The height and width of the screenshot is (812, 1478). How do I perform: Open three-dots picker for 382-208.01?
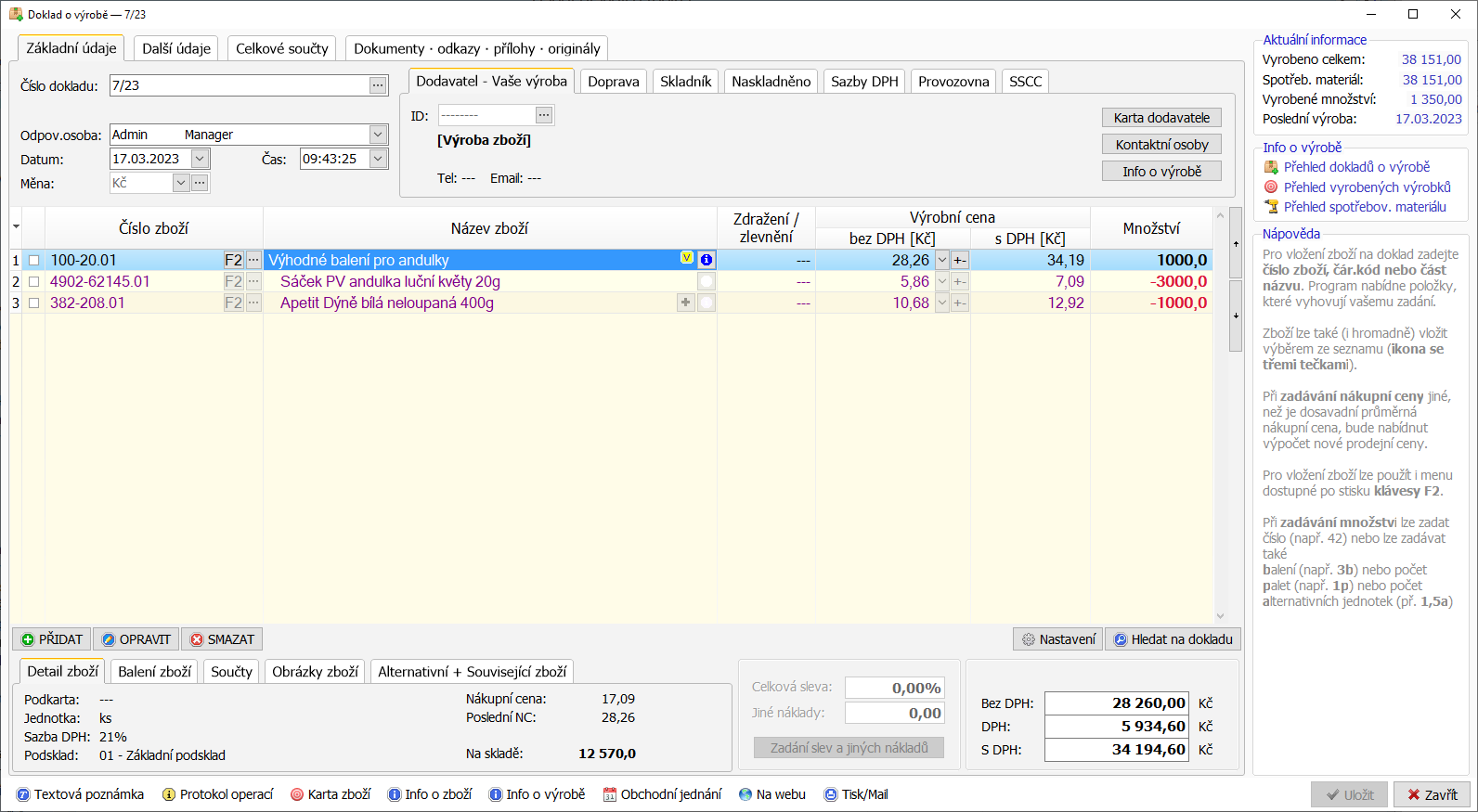(x=253, y=303)
